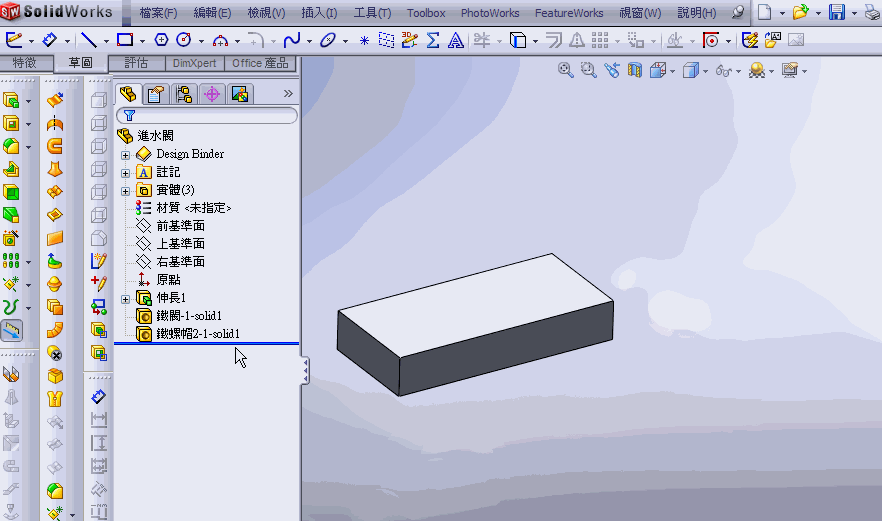Switch to the 特徵 features tab

(25, 63)
